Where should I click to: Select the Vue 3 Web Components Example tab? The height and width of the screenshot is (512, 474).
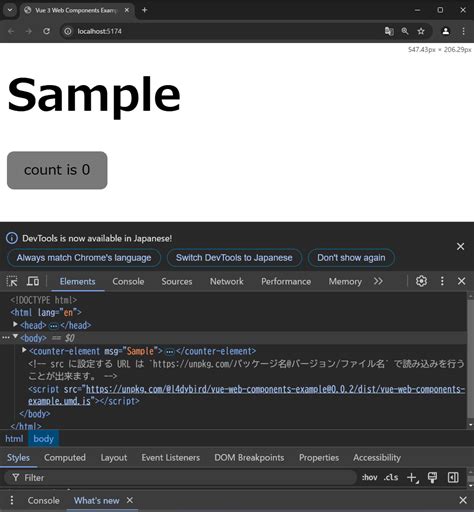(77, 10)
